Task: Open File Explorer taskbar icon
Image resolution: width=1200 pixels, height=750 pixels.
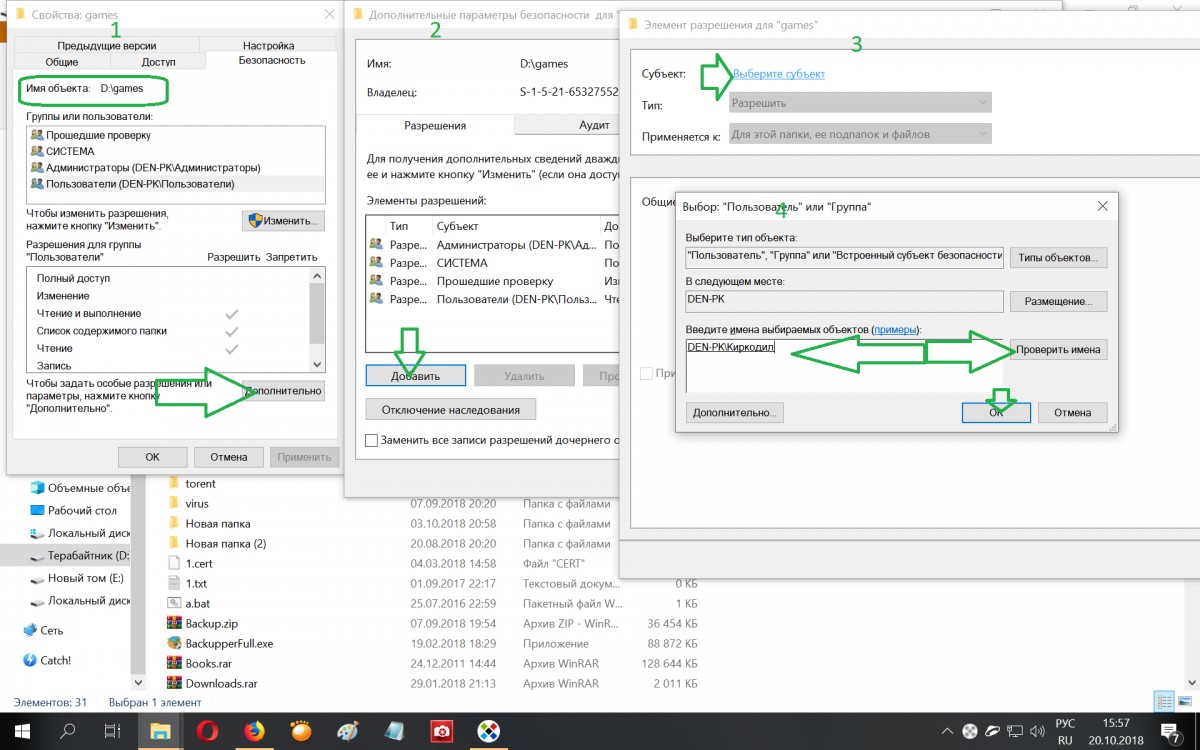Action: tap(161, 731)
